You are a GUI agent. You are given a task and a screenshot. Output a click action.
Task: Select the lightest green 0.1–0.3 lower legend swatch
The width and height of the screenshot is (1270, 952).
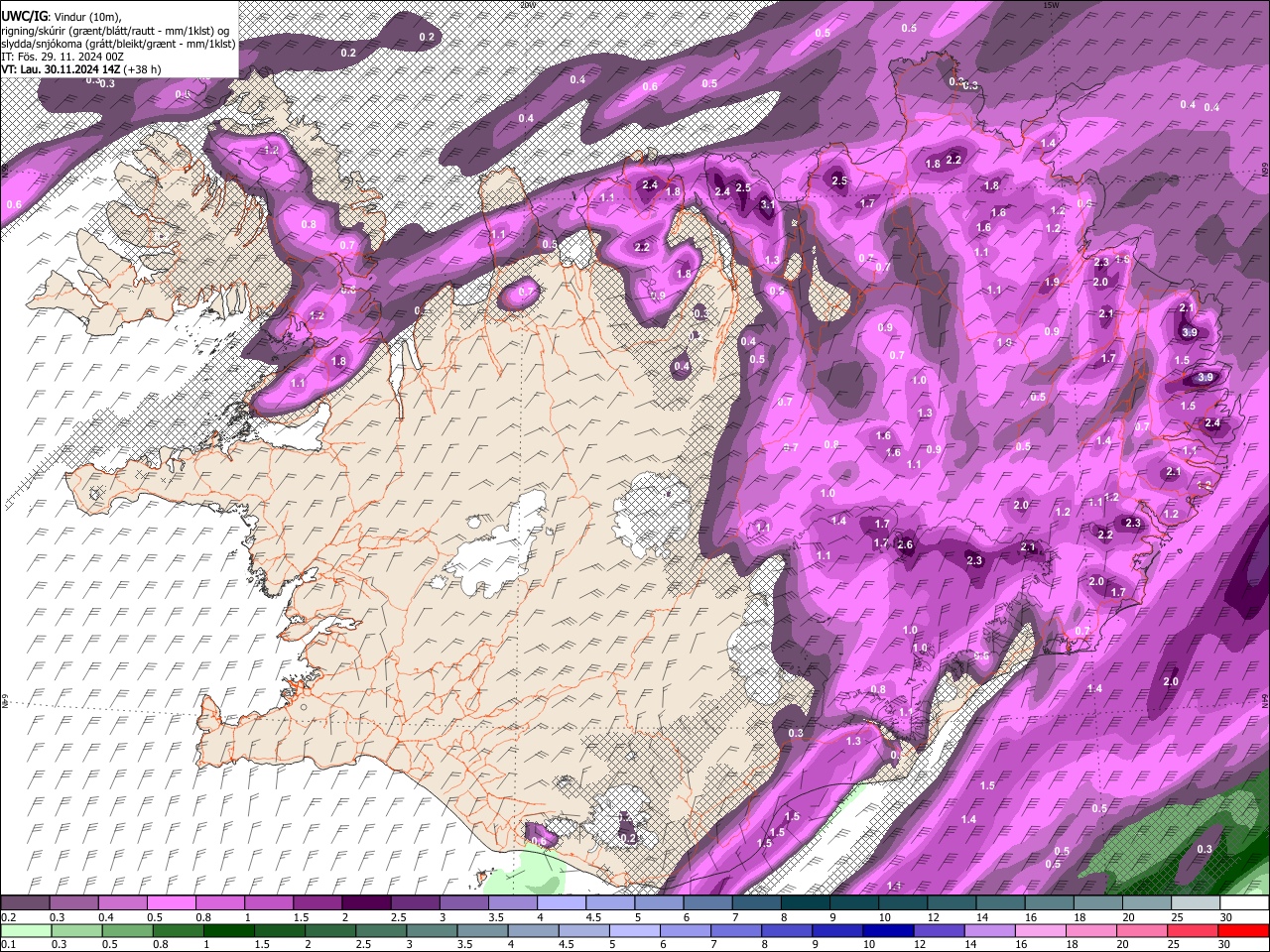[26, 930]
